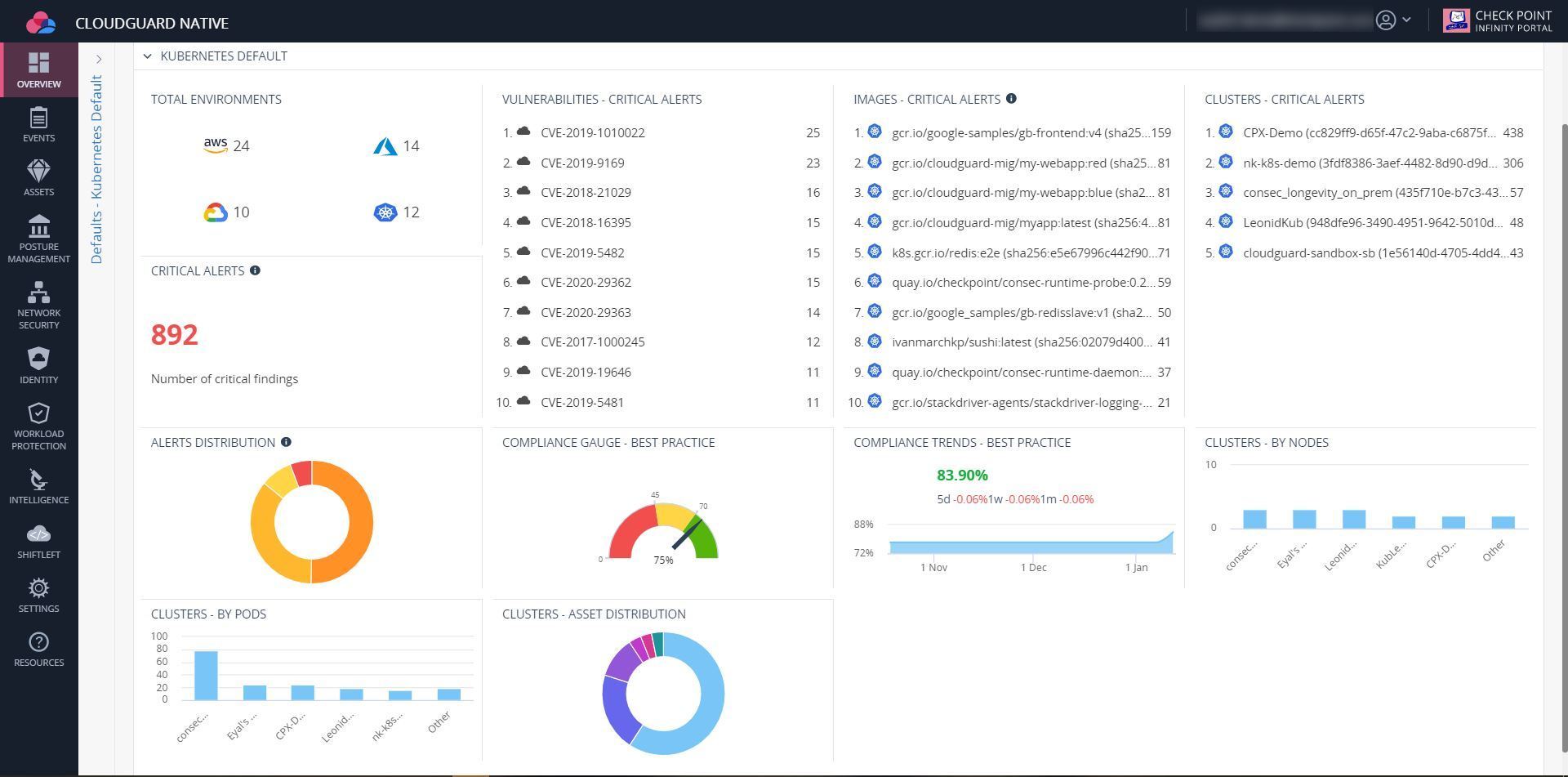The height and width of the screenshot is (777, 1568).
Task: Click Other bar in Clusters By Nodes
Action: click(x=1503, y=522)
